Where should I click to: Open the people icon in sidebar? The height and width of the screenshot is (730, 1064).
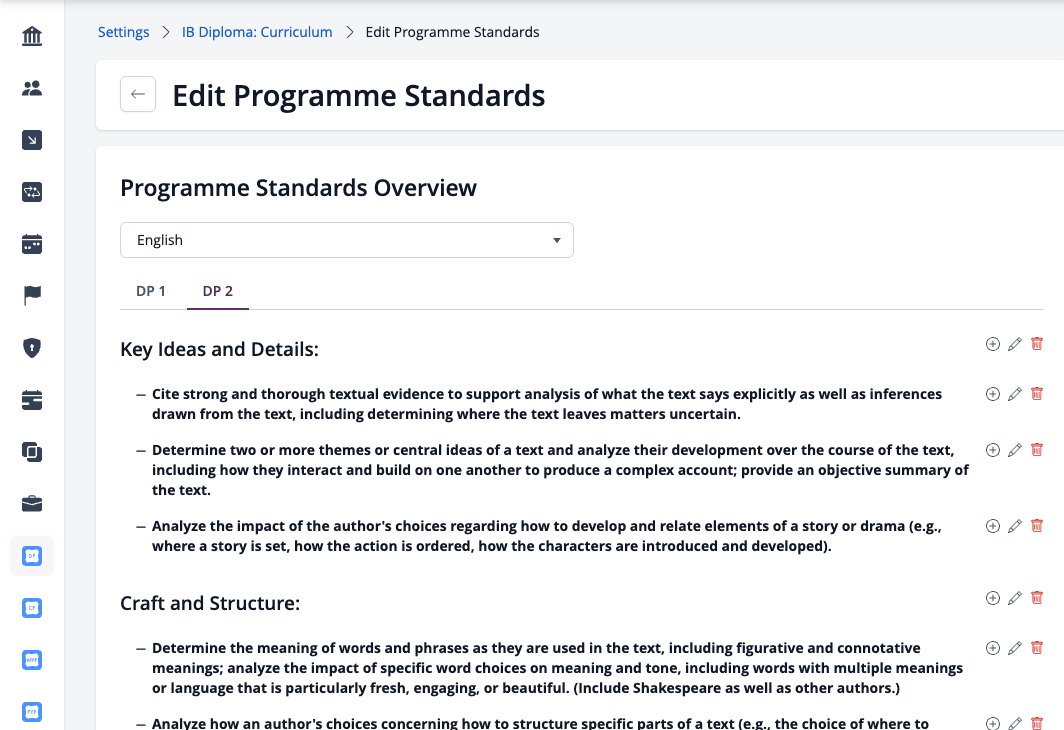(x=32, y=88)
